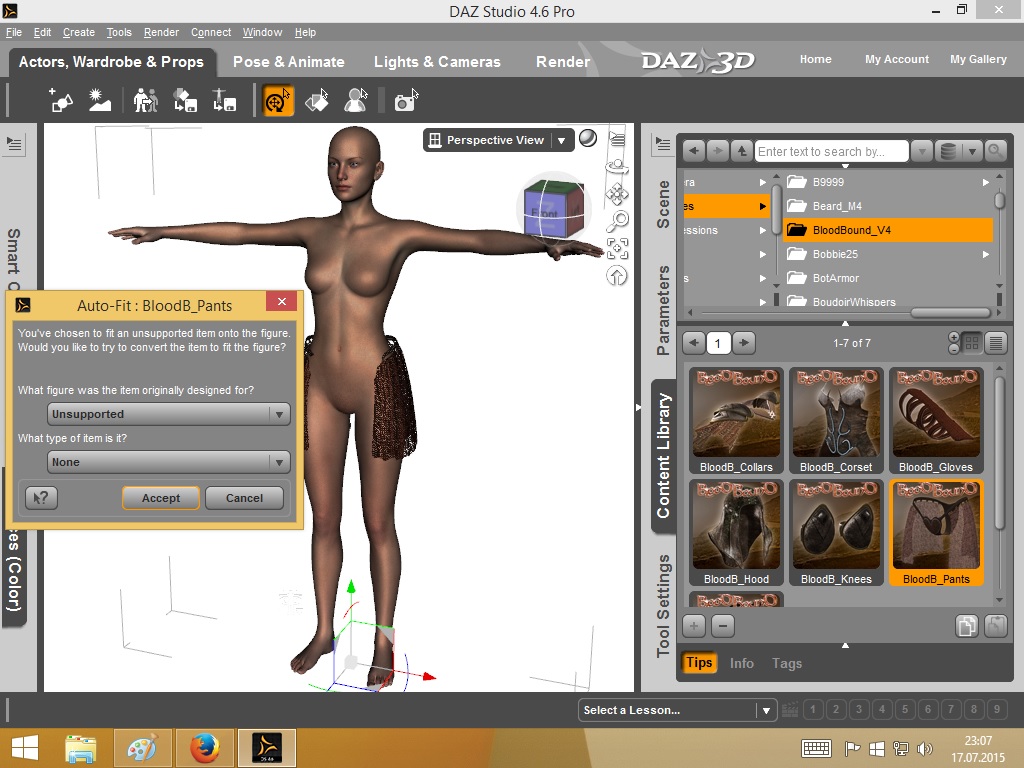The width and height of the screenshot is (1024, 768).
Task: Select the BloodB_Corset thumbnail
Action: point(836,421)
